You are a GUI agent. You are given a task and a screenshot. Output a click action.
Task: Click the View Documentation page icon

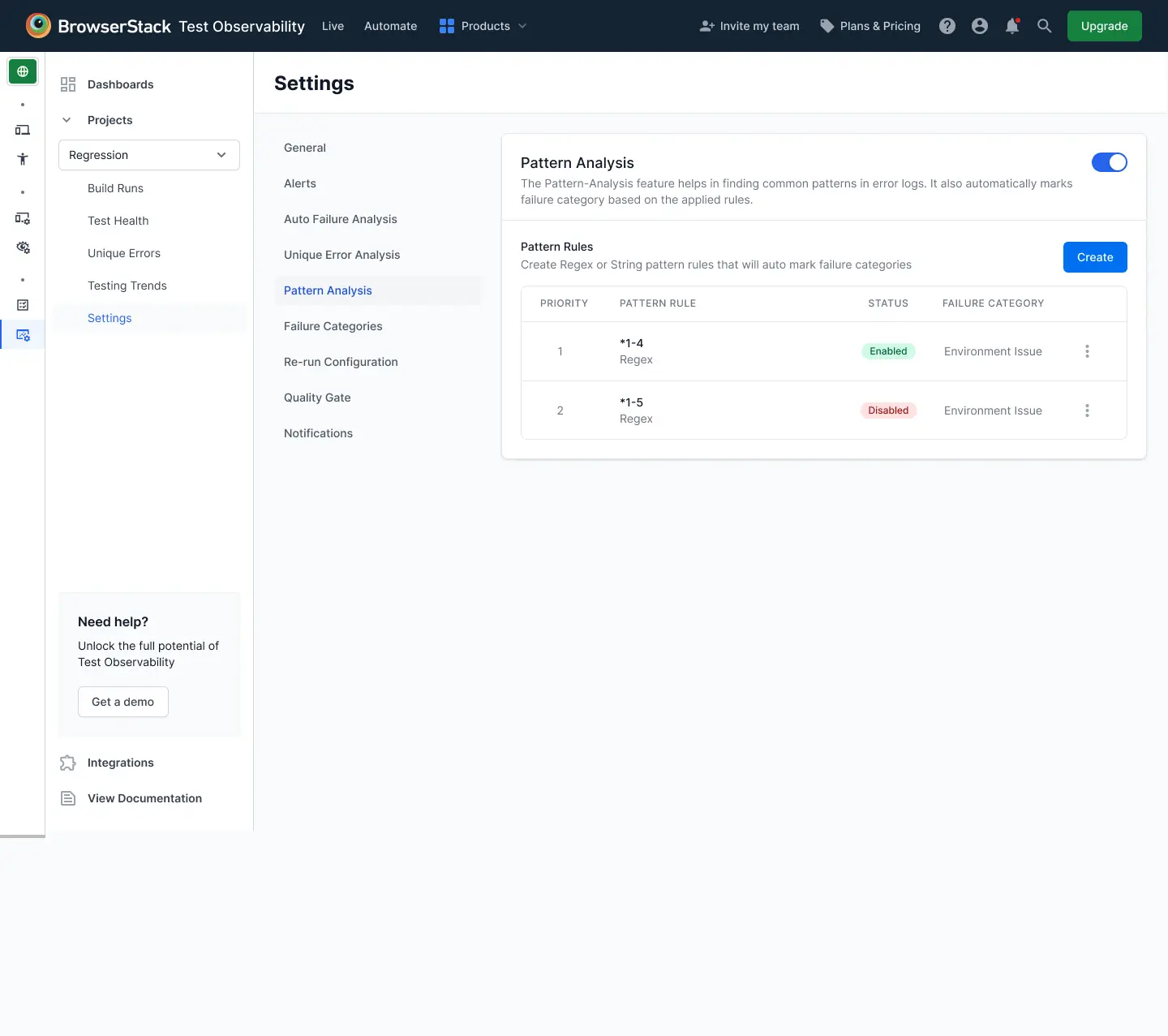68,798
